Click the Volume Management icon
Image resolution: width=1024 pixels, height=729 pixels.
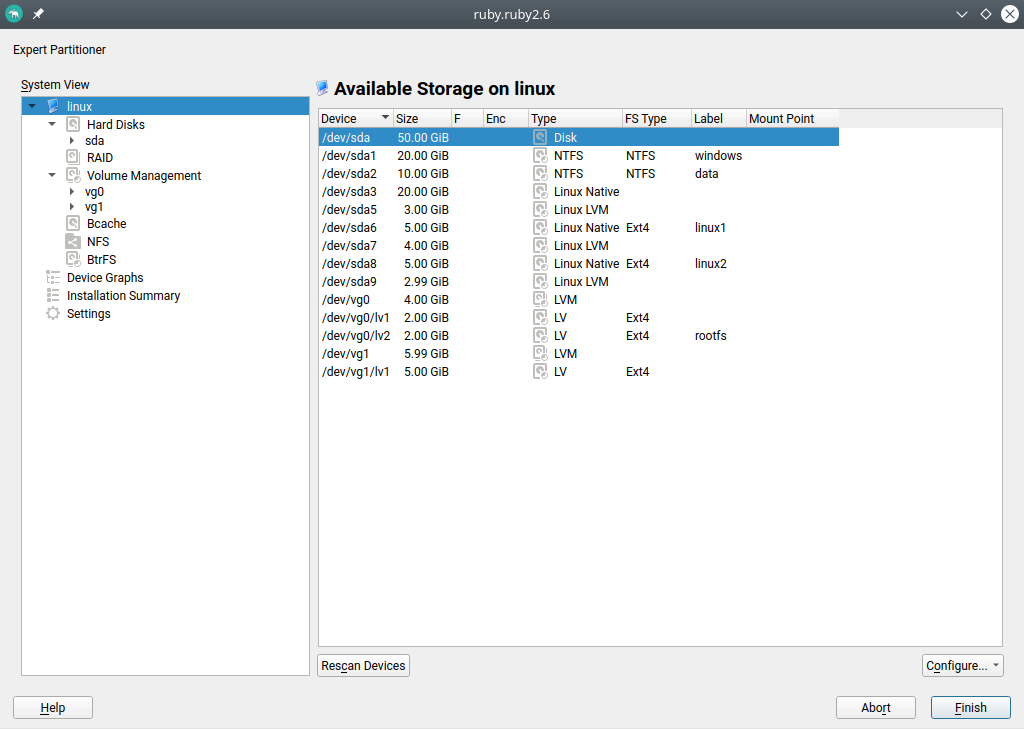pos(73,175)
